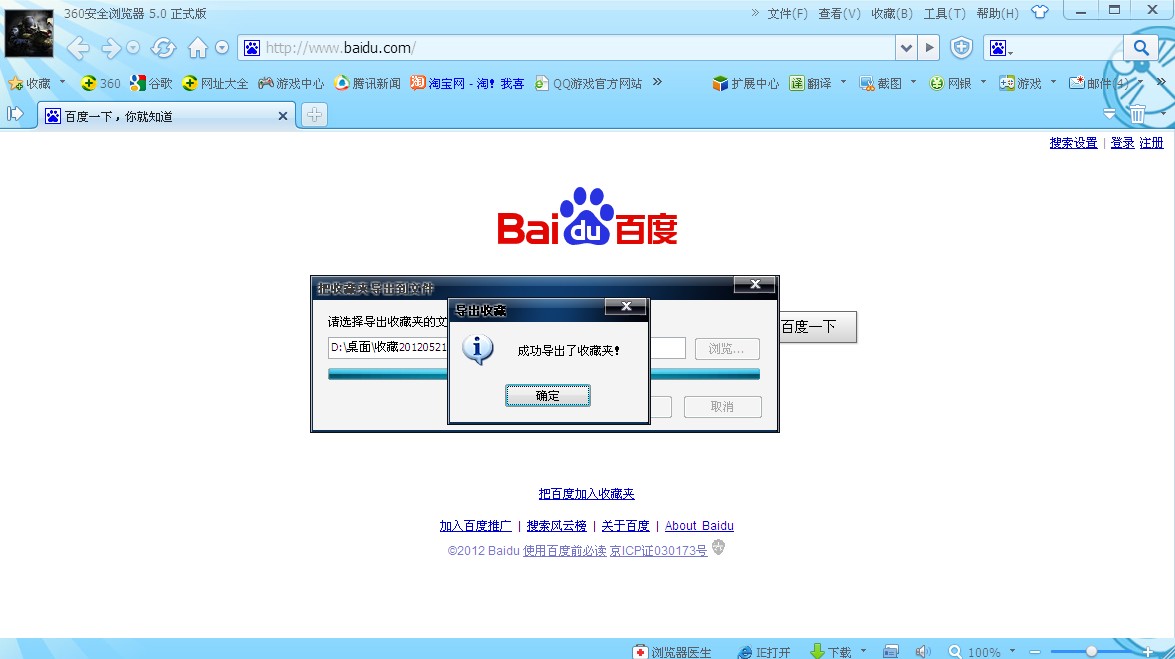The width and height of the screenshot is (1175, 659).
Task: Open the forward history dropdown
Action: [133, 48]
